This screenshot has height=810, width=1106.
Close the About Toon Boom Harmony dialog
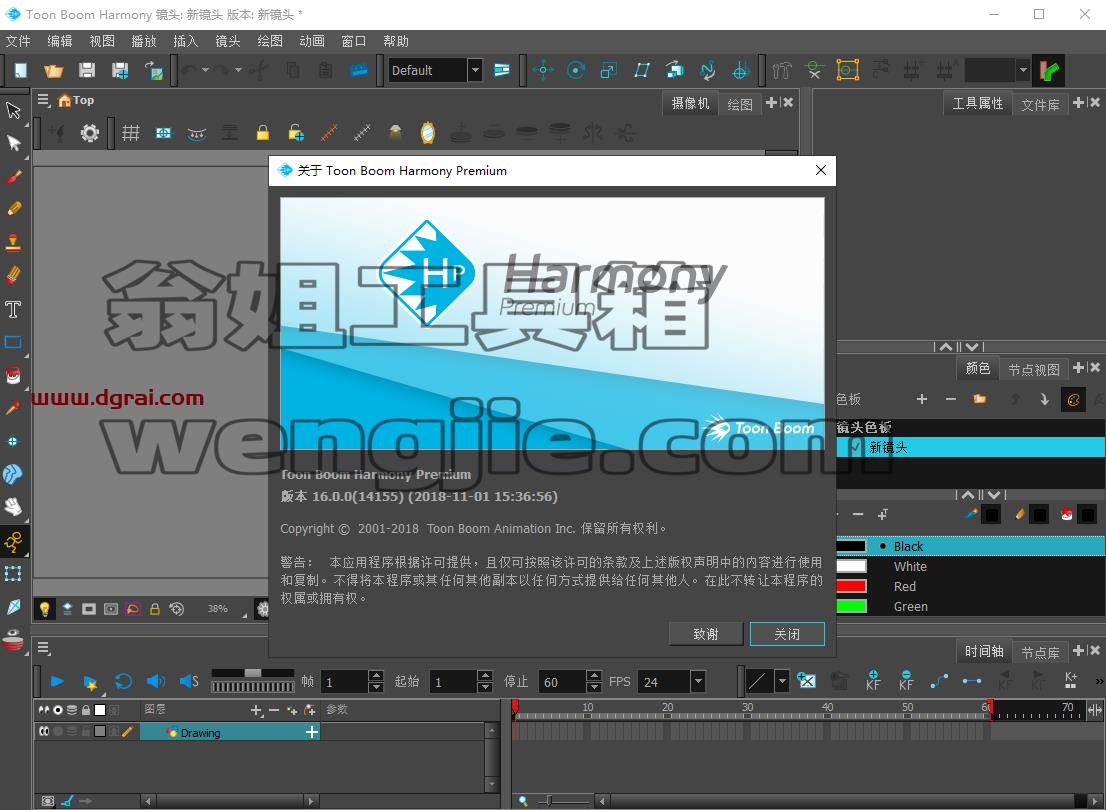(820, 170)
